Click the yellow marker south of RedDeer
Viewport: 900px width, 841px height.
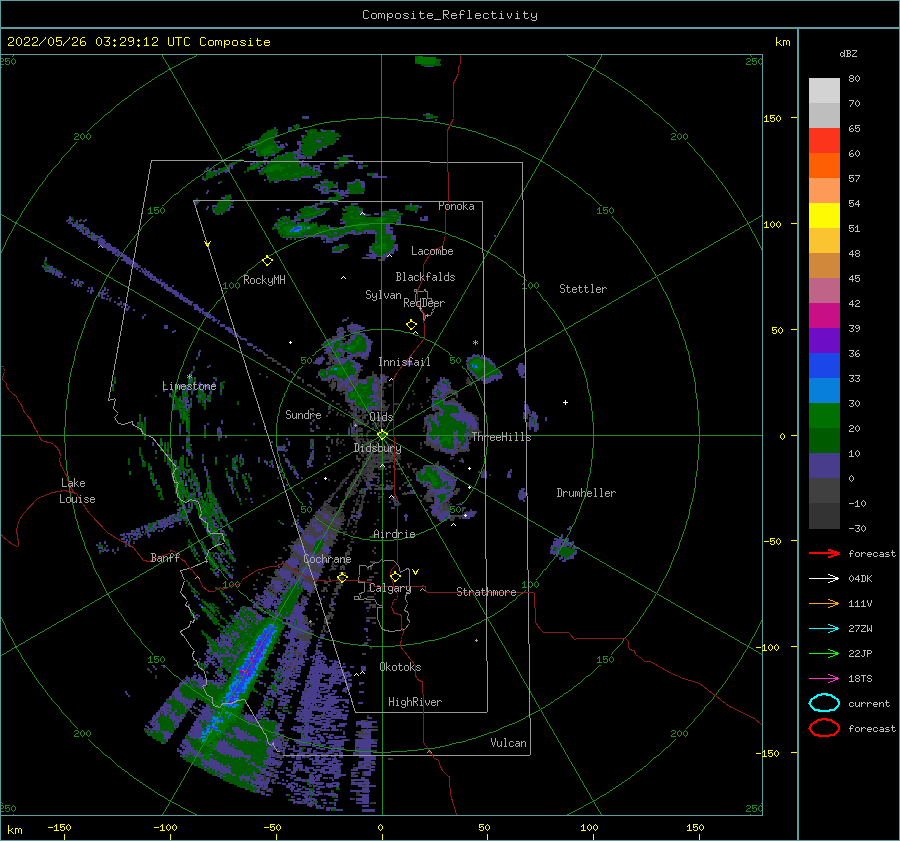tap(412, 325)
